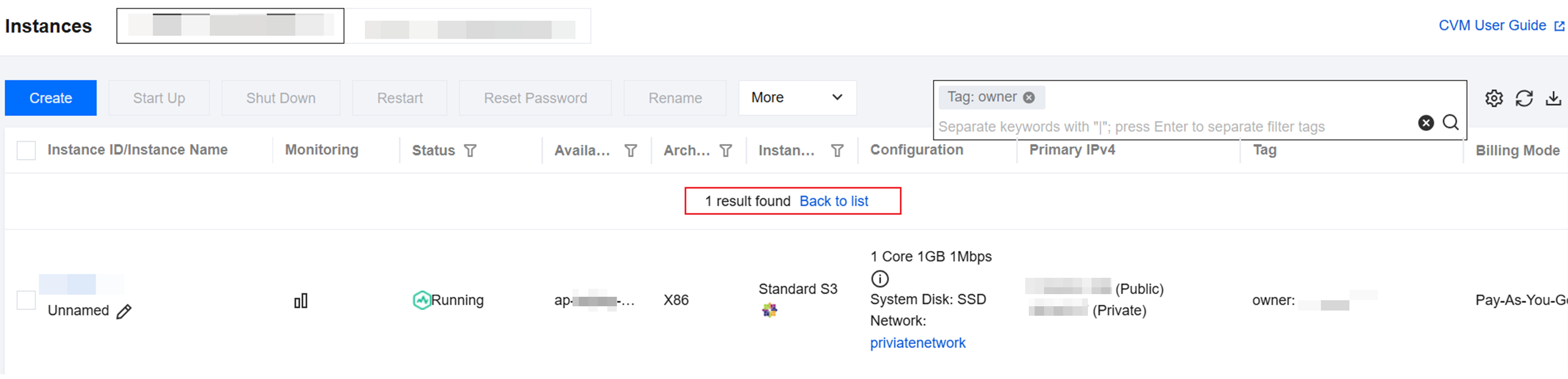
Task: Edit the Unnamed instance name pencil icon
Action: (124, 312)
